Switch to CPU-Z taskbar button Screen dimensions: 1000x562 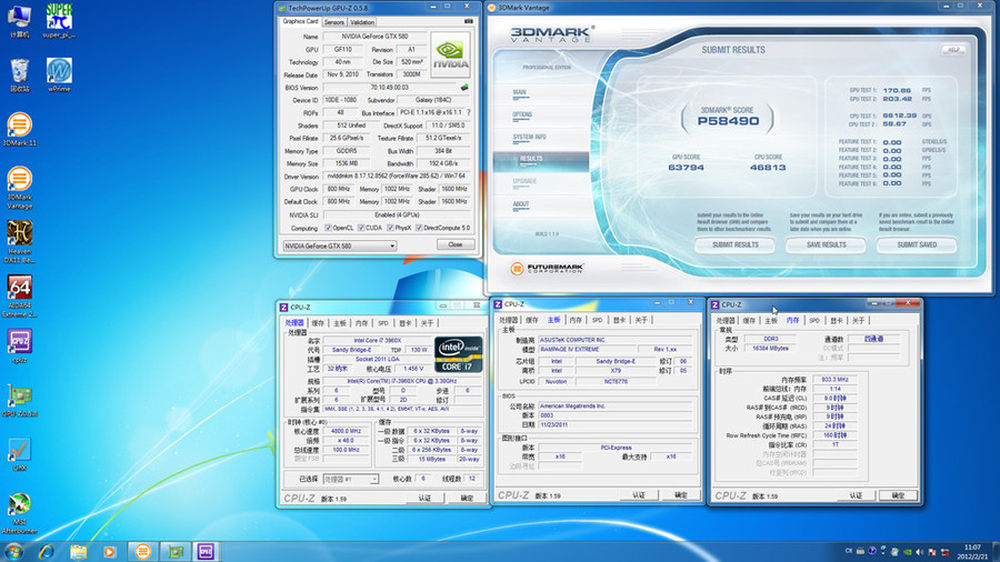[x=205, y=552]
